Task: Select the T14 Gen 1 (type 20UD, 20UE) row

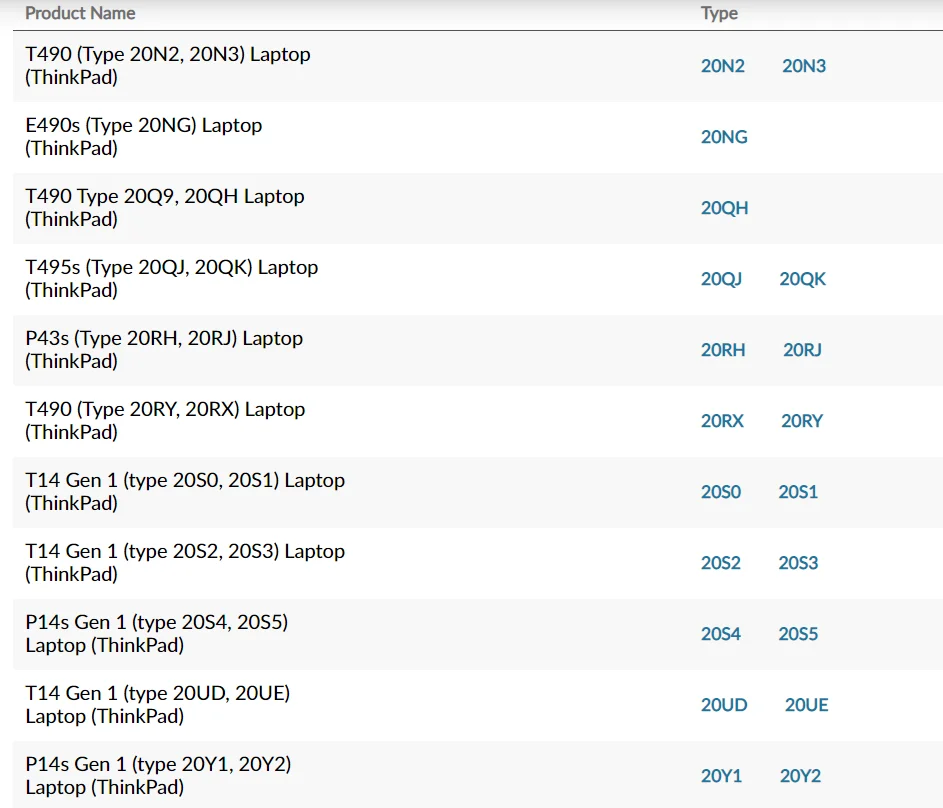Action: 478,705
